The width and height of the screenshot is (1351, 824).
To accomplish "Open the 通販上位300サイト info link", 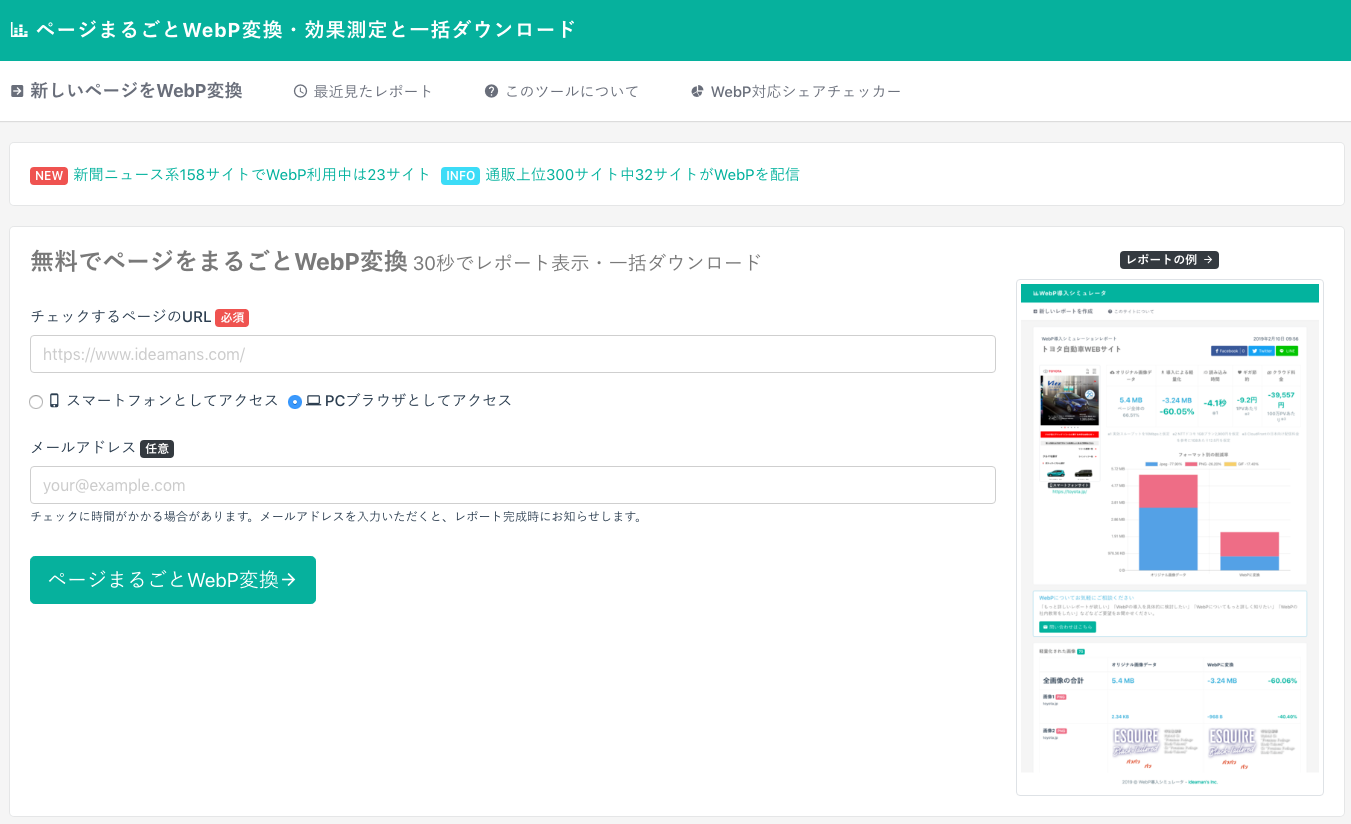I will pos(642,175).
